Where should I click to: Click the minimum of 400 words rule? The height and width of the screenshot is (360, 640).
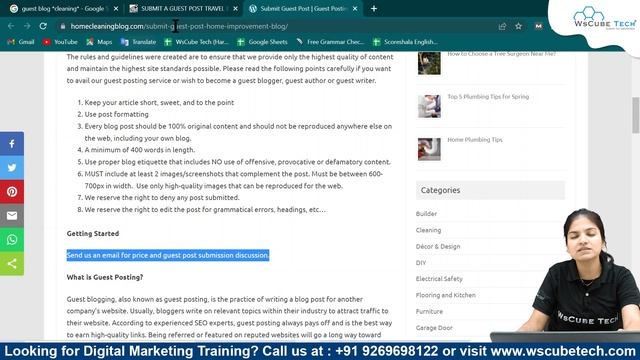(140, 150)
